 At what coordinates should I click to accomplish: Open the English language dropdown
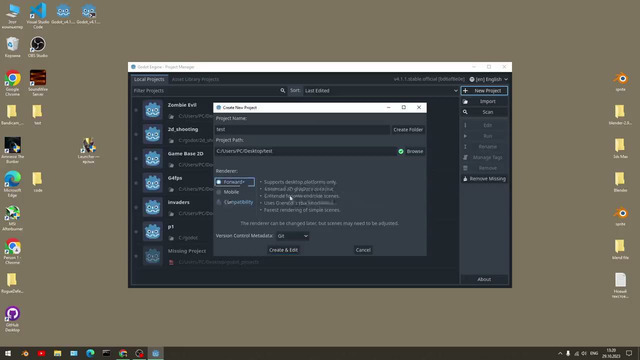[489, 79]
